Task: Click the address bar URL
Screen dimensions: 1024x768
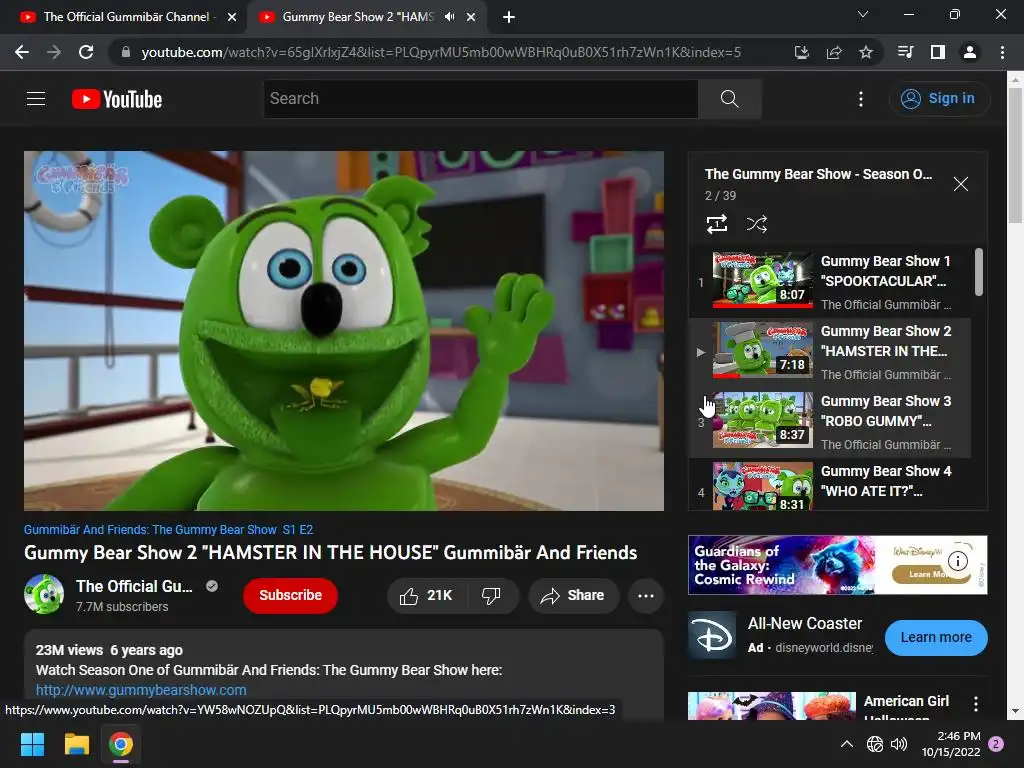Action: (x=441, y=52)
